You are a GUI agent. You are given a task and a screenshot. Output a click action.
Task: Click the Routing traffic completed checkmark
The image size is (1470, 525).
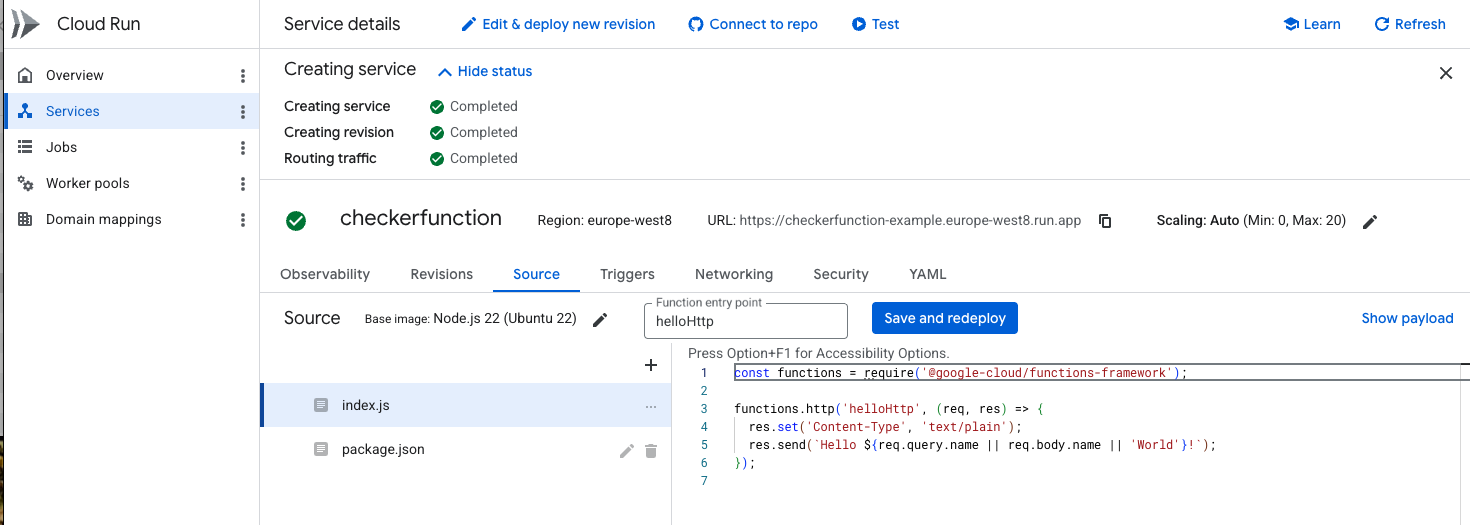click(436, 158)
